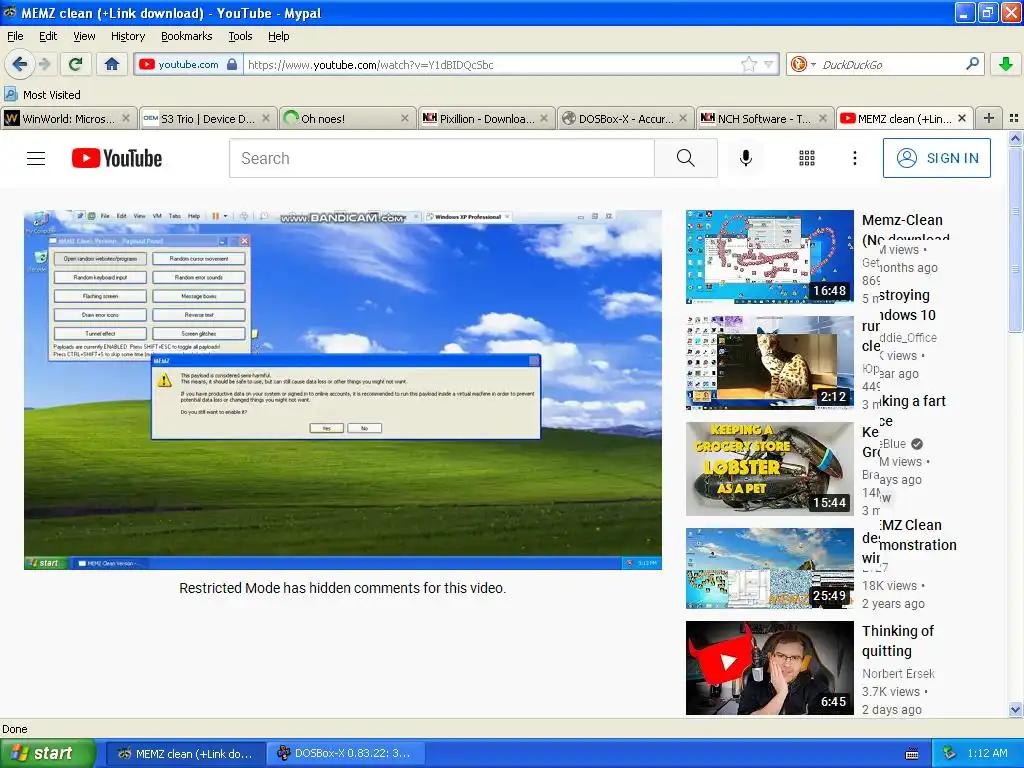Open the View menu

click(x=84, y=36)
